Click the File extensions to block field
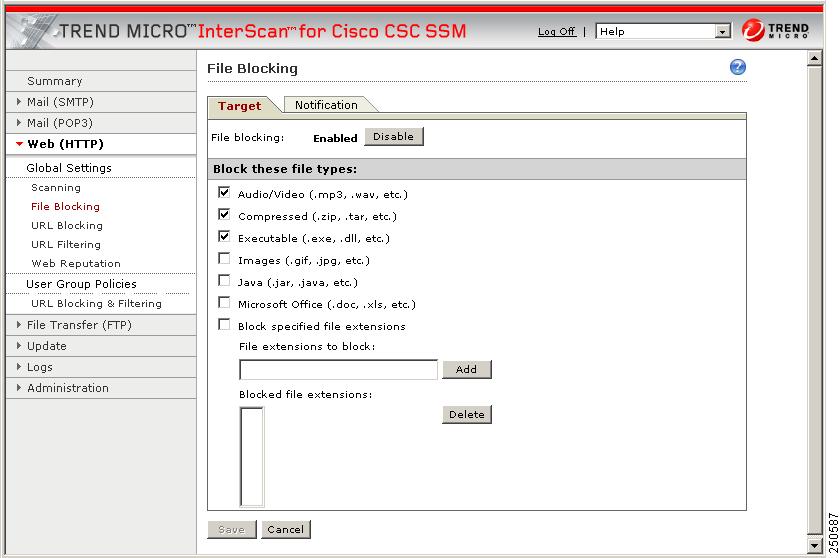The width and height of the screenshot is (840, 558). (x=339, y=370)
